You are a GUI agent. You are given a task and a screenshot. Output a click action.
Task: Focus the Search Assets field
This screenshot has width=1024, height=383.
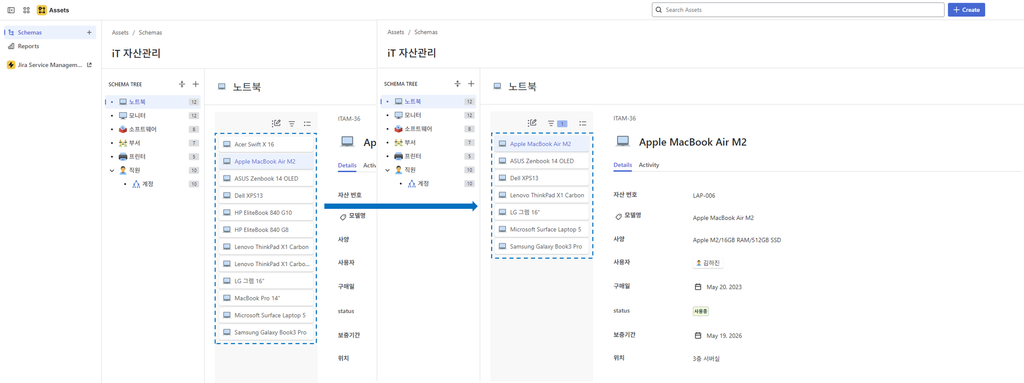(x=798, y=10)
